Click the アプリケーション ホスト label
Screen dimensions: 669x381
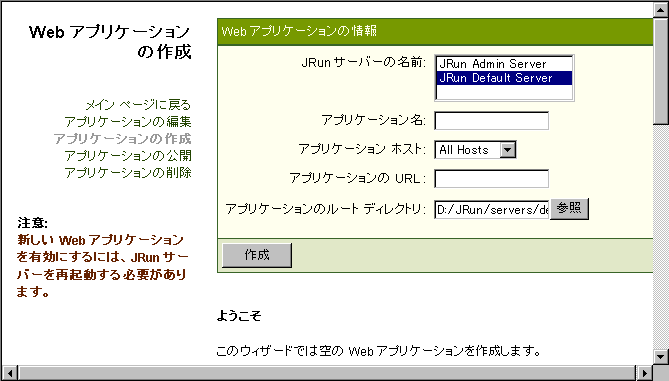(362, 149)
